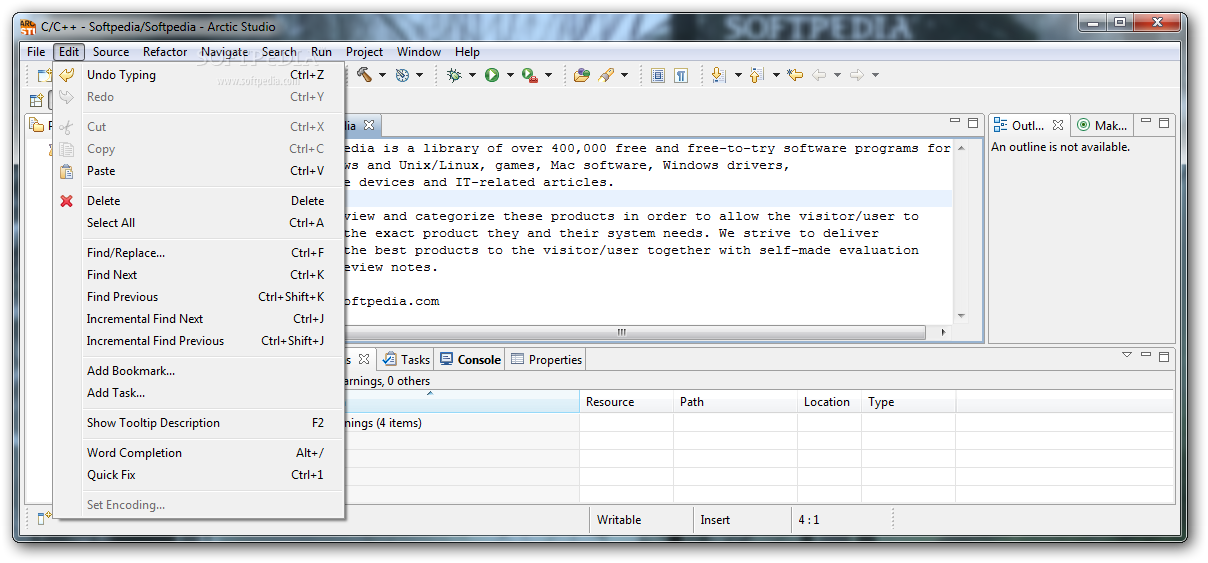The width and height of the screenshot is (1208, 563).
Task: Choose Add Bookmark... in the Edit menu
Action: [x=199, y=371]
